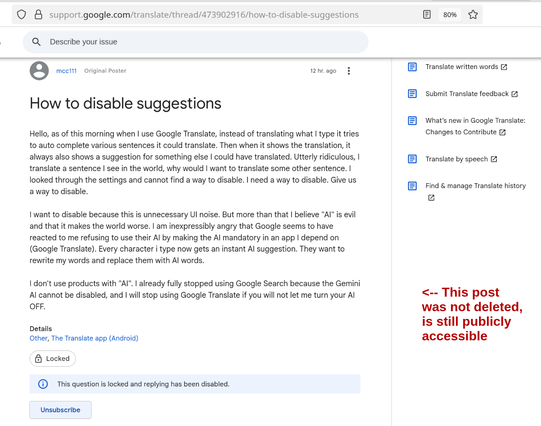541x426 pixels.
Task: Click the browser address bar URL
Action: coord(204,15)
